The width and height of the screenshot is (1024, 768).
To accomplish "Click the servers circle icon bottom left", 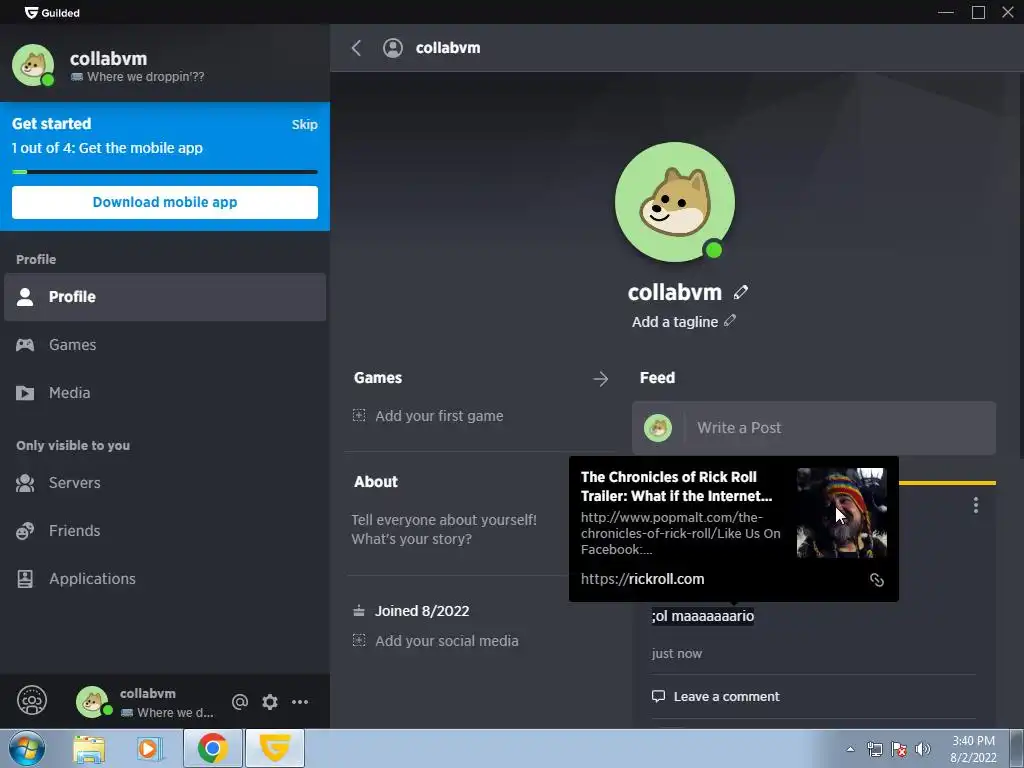I will [32, 701].
